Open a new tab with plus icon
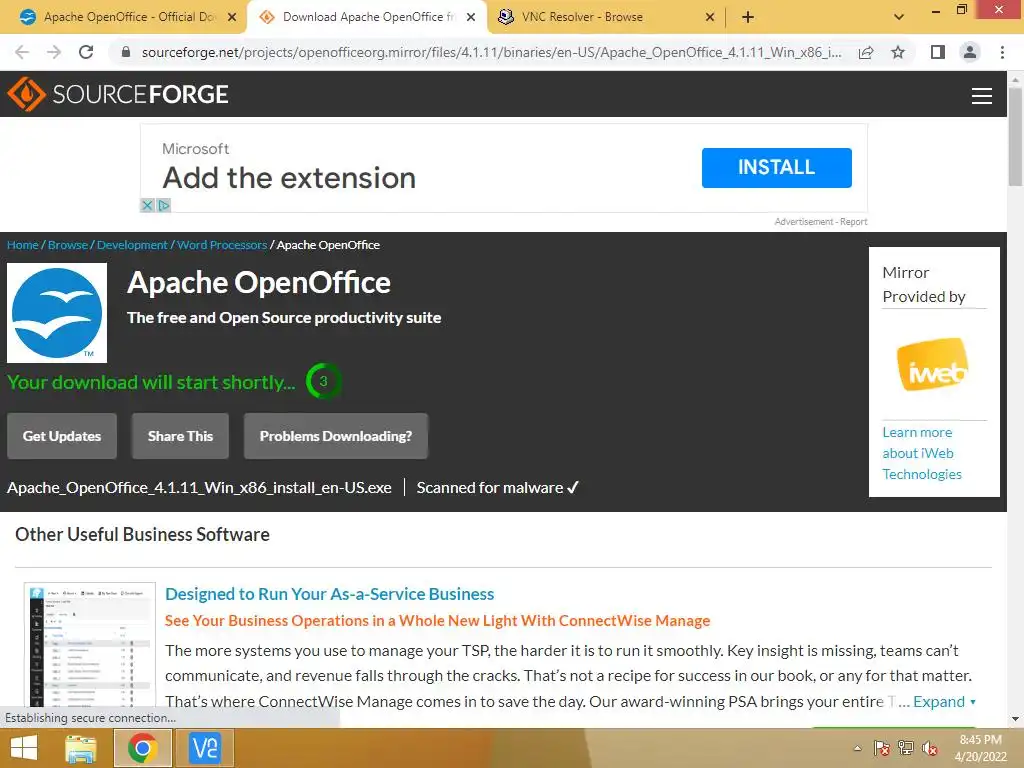Image resolution: width=1024 pixels, height=768 pixels. tap(748, 17)
